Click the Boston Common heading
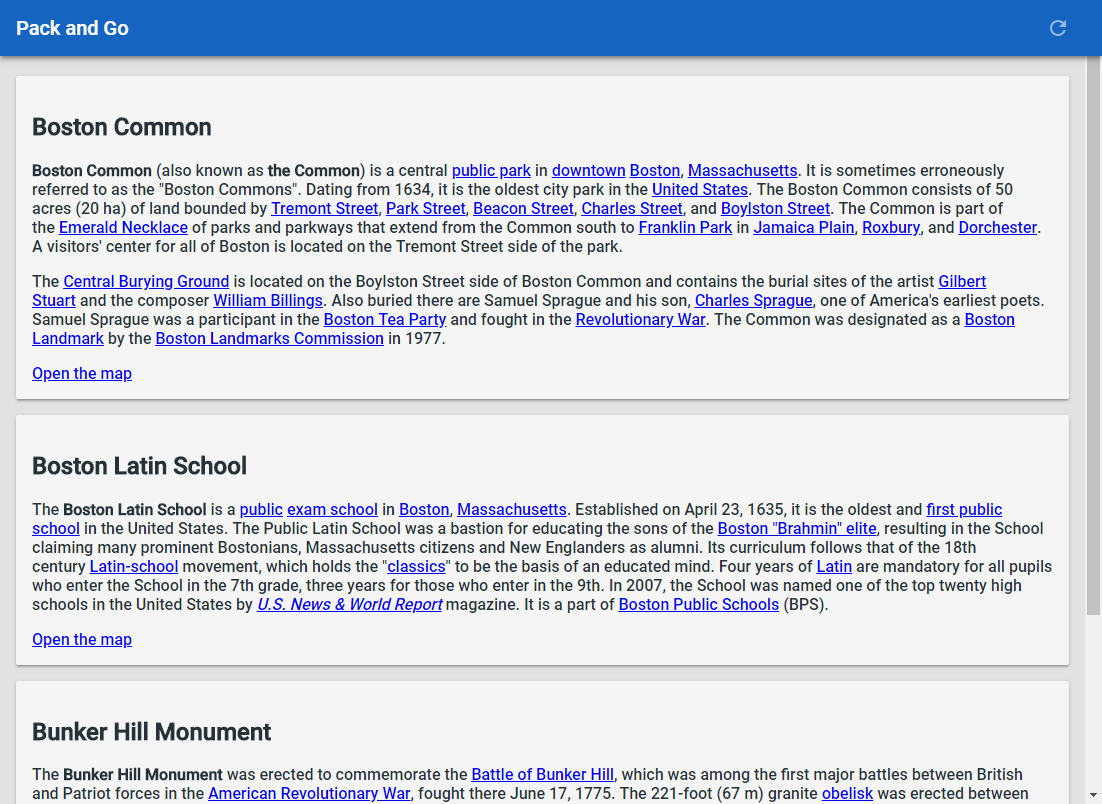Viewport: 1102px width, 804px height. pyautogui.click(x=122, y=127)
